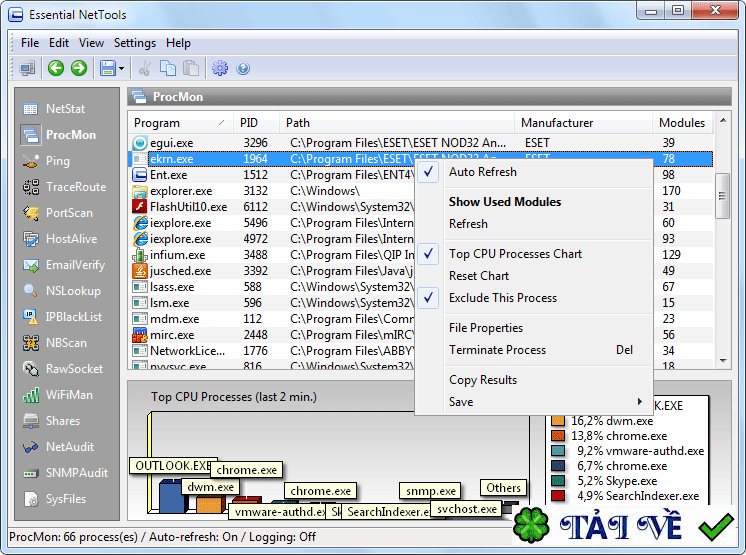The image size is (746, 555).
Task: Click the red SearchIndexer.exe legend swatch
Action: [558, 496]
